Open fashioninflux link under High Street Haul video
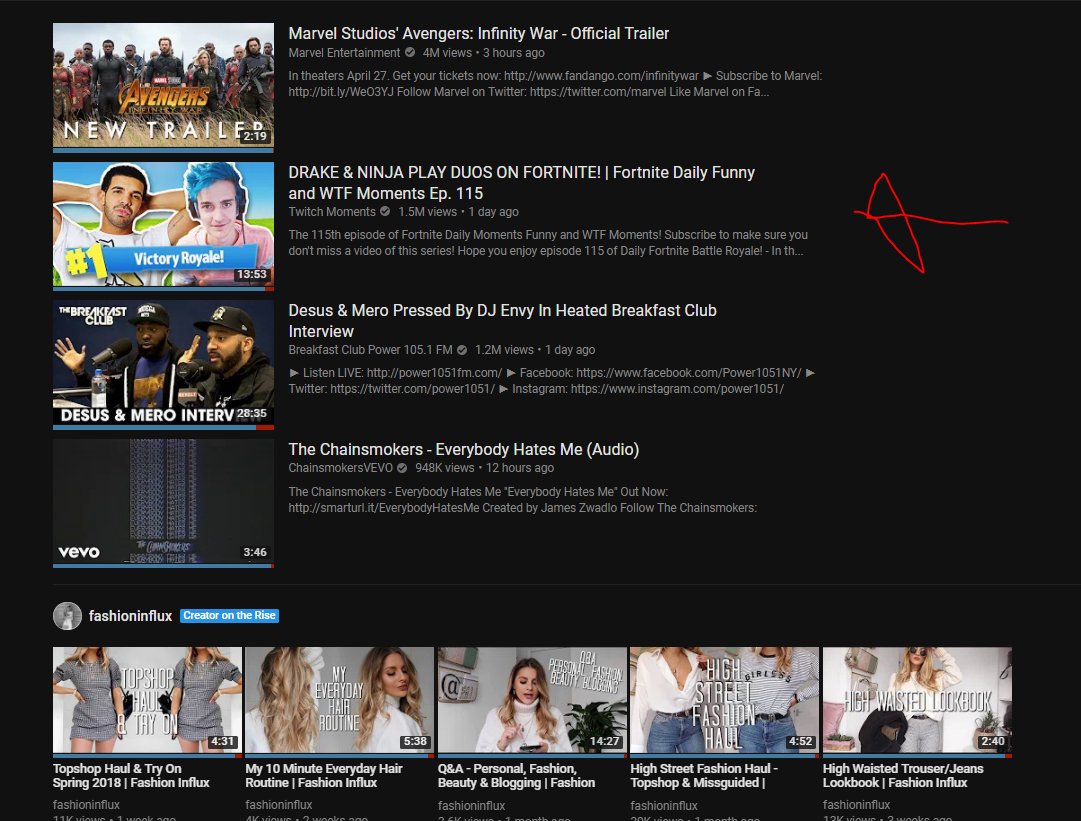The width and height of the screenshot is (1081, 821). coord(664,804)
